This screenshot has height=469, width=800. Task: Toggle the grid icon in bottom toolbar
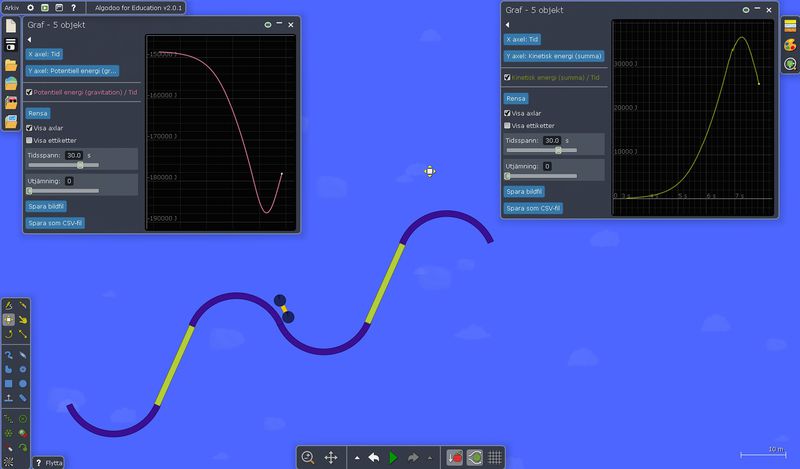[494, 457]
